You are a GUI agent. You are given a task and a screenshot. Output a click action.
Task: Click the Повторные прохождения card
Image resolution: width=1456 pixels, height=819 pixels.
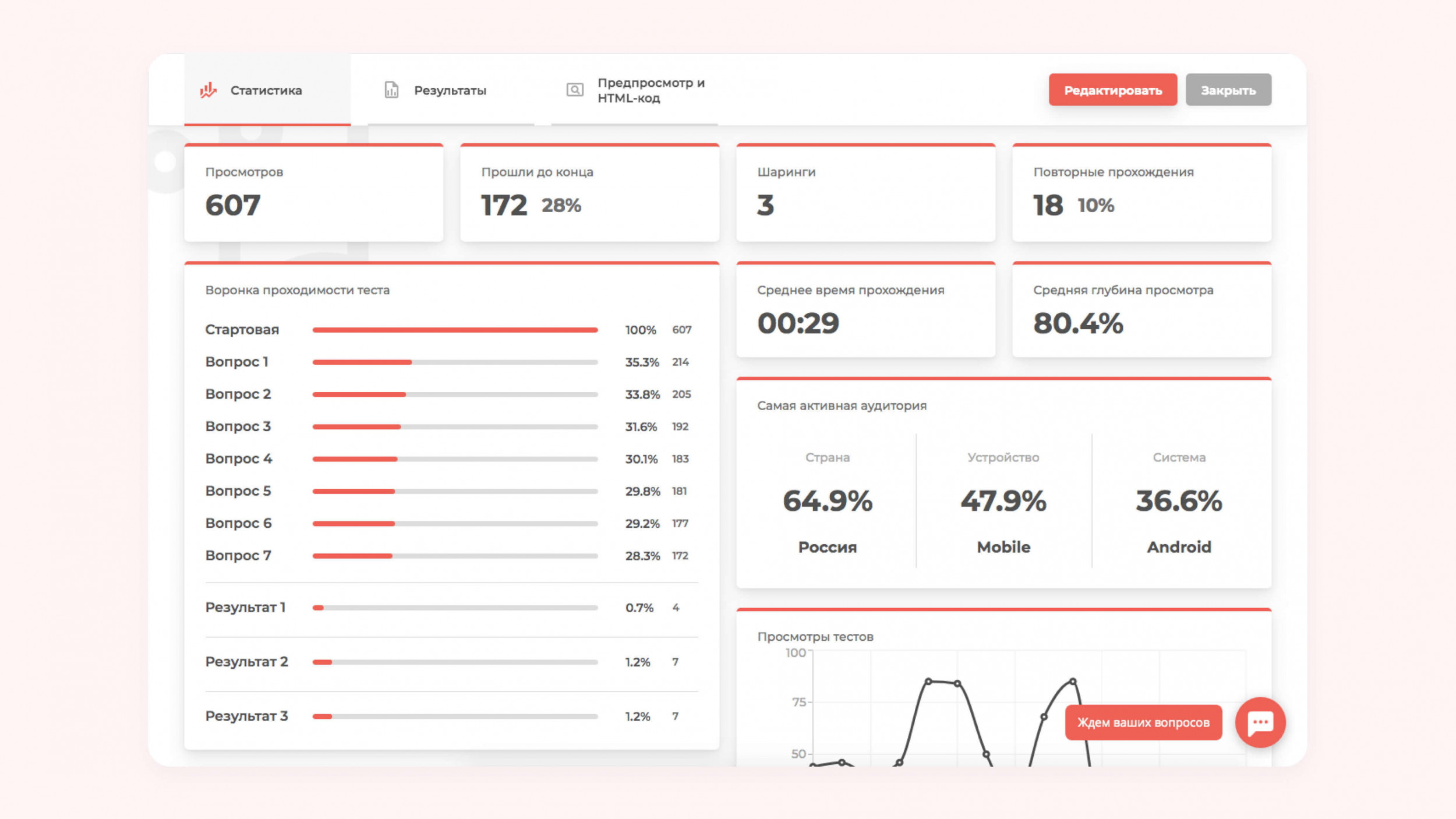pos(1142,193)
